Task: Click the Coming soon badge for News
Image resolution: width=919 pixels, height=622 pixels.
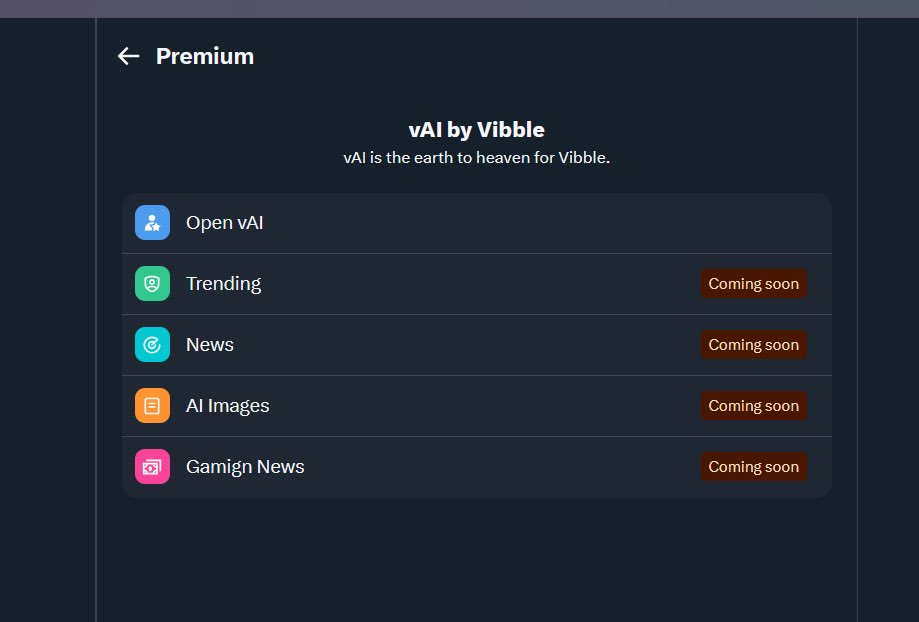Action: tap(753, 345)
